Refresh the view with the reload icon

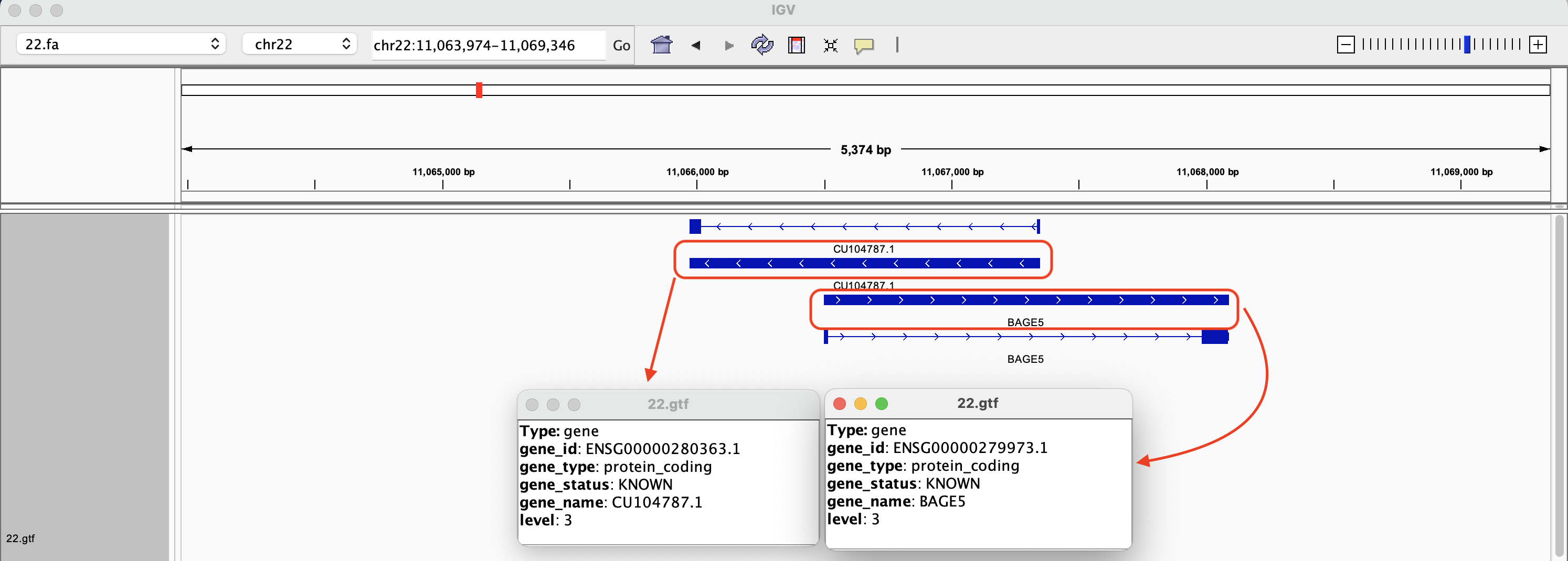[x=761, y=45]
